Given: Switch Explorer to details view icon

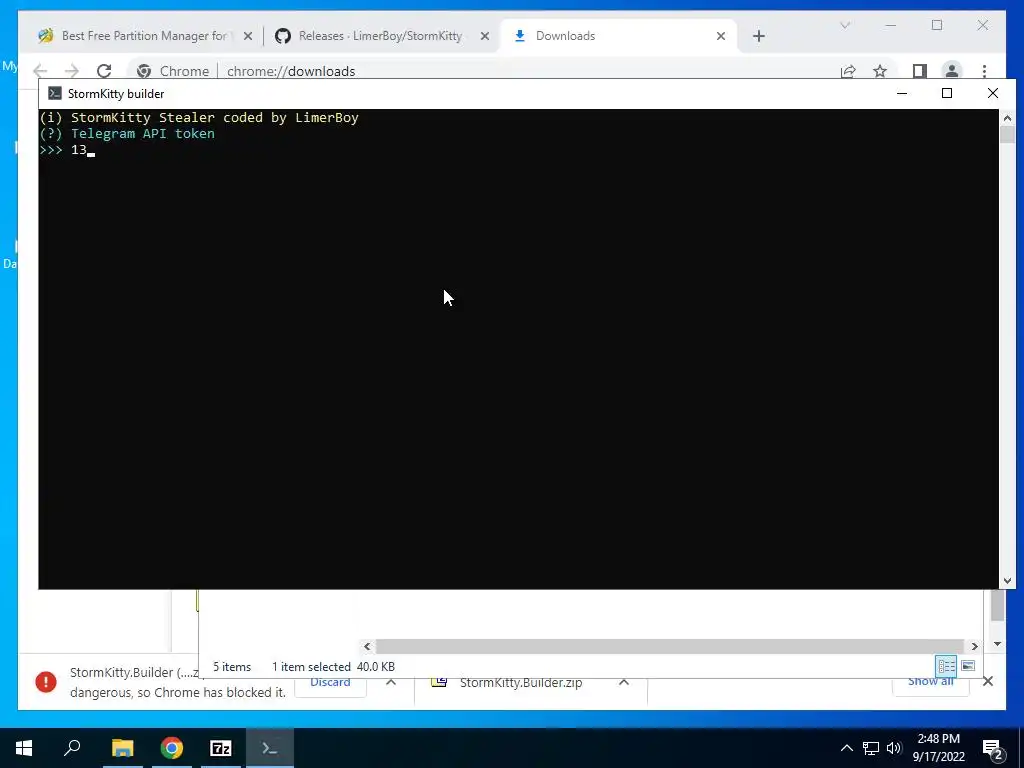Looking at the screenshot, I should click(946, 666).
